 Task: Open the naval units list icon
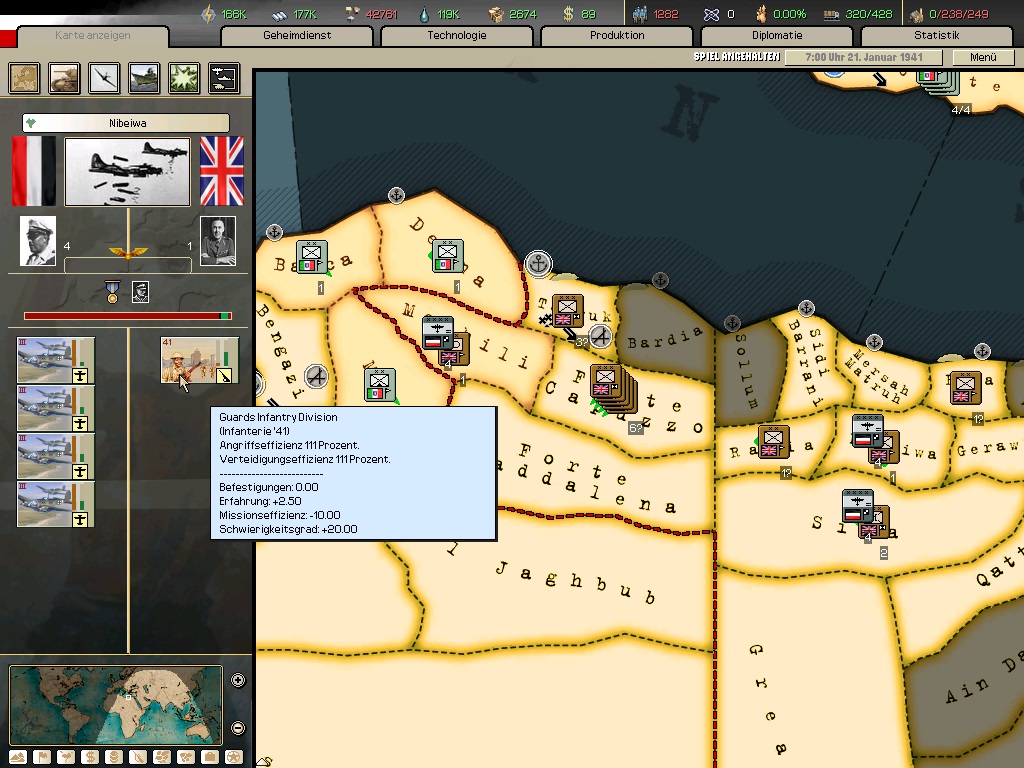(x=144, y=78)
